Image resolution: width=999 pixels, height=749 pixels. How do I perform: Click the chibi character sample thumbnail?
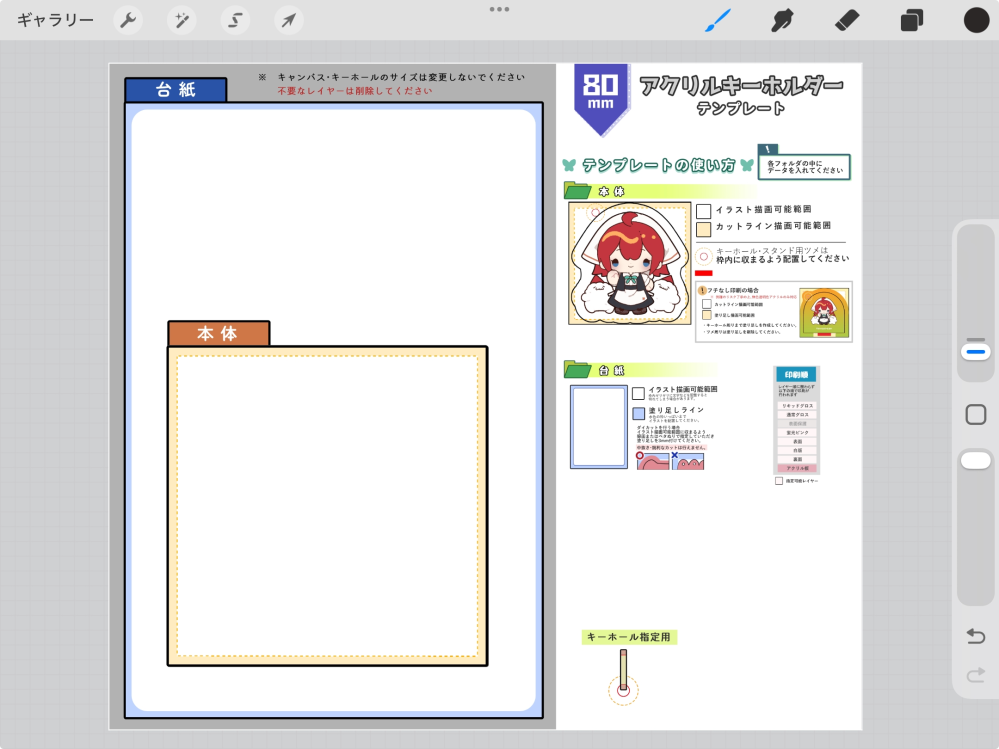coord(629,263)
